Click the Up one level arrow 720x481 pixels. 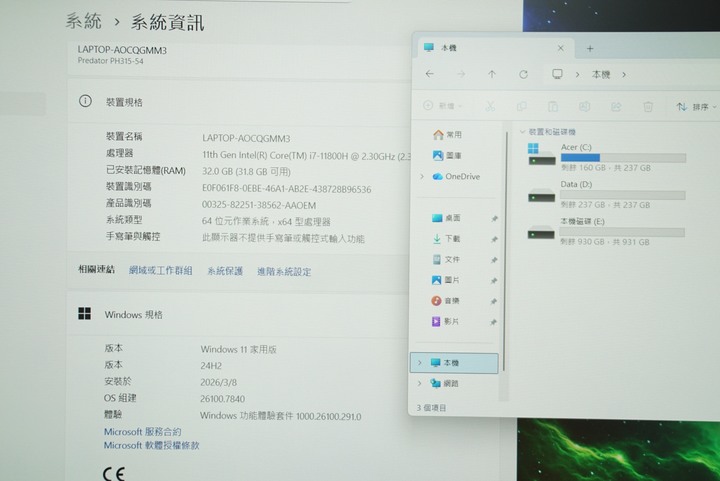pos(491,74)
